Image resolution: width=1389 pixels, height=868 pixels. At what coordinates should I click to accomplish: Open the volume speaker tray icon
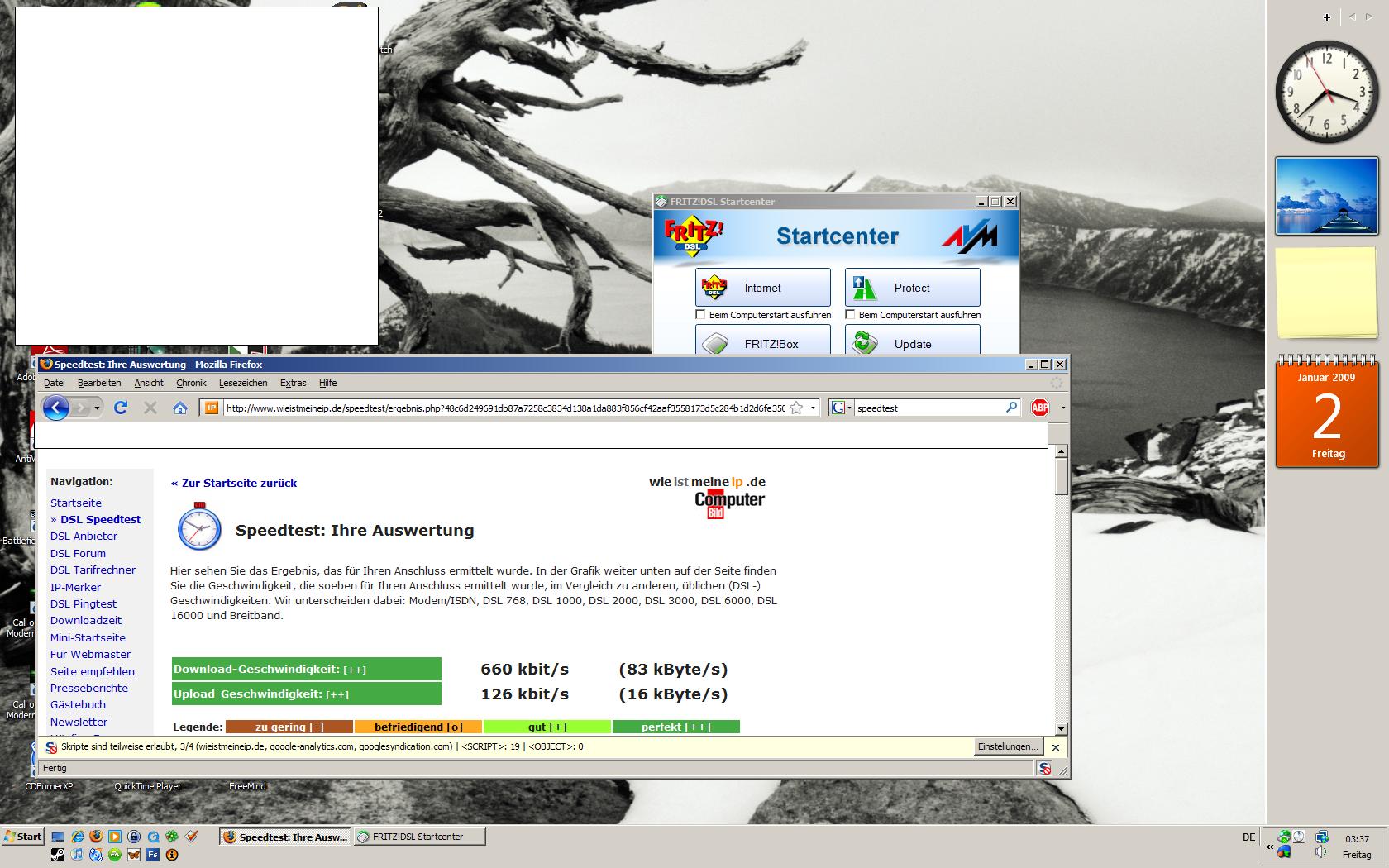pyautogui.click(x=1321, y=852)
